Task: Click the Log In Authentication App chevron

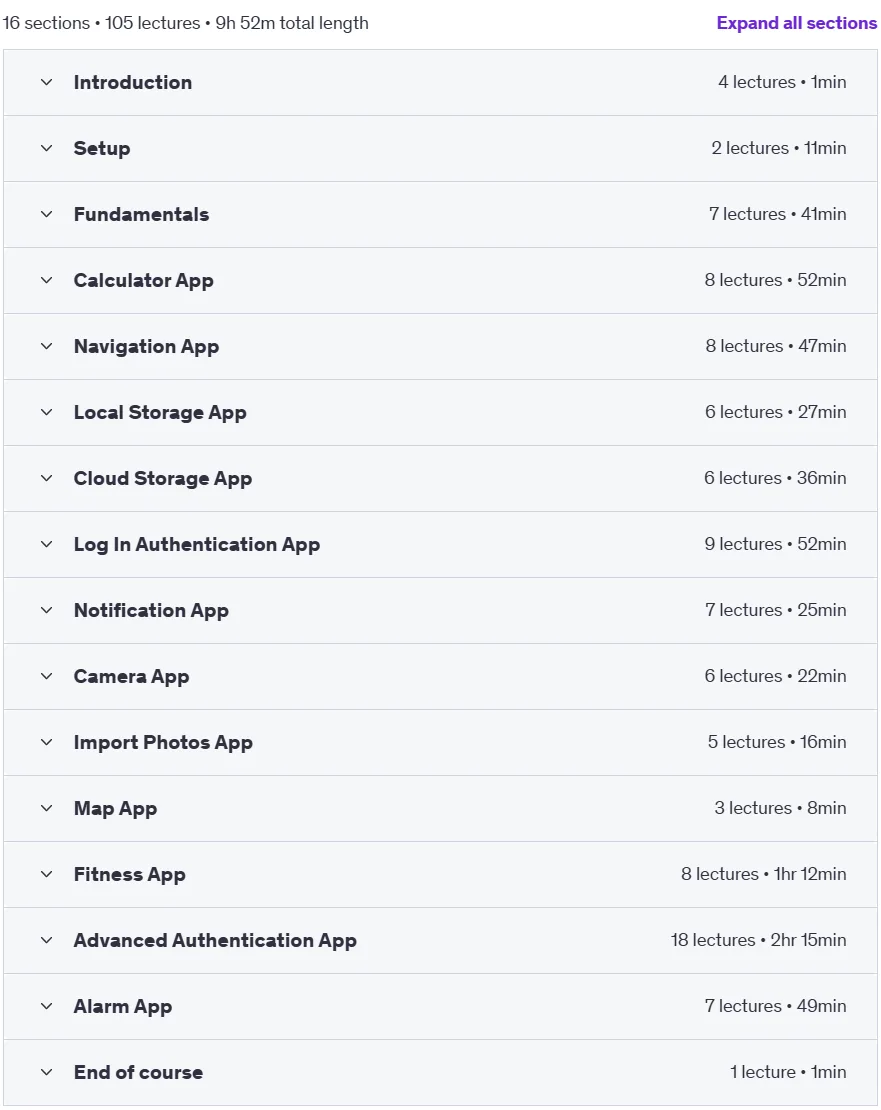Action: [47, 544]
